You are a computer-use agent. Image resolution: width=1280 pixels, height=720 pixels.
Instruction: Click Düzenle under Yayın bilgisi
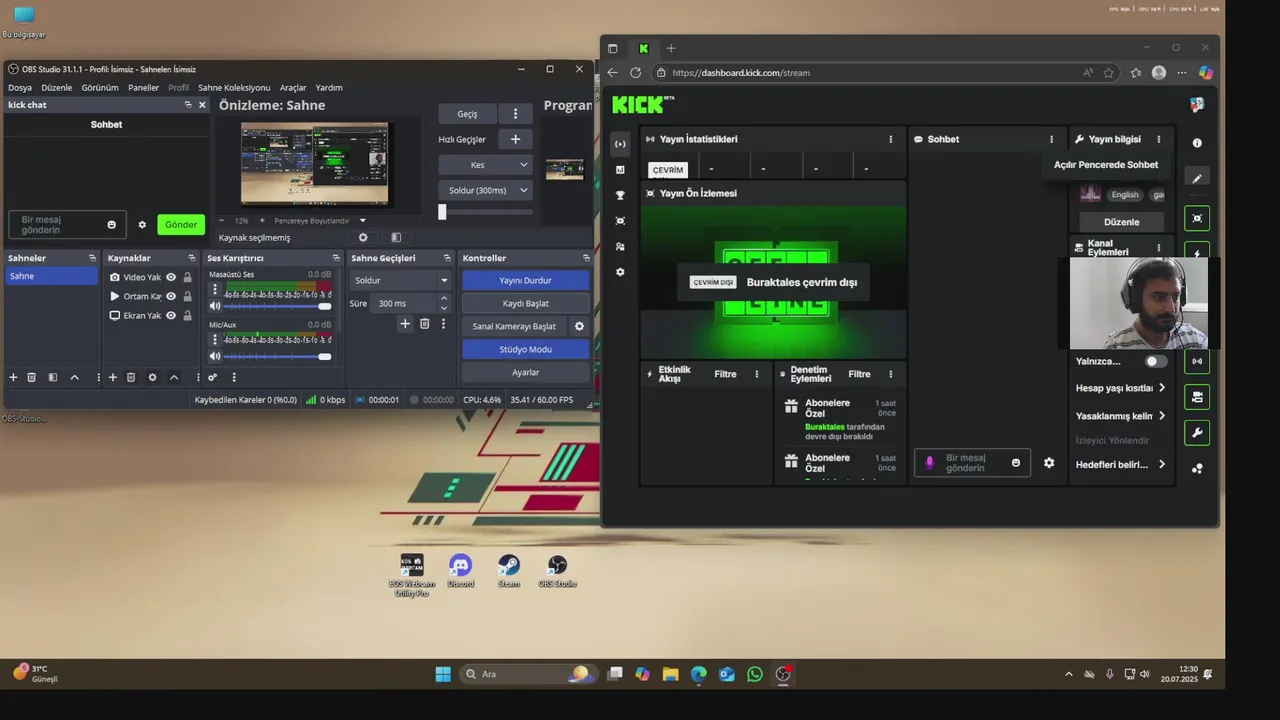pos(1121,222)
